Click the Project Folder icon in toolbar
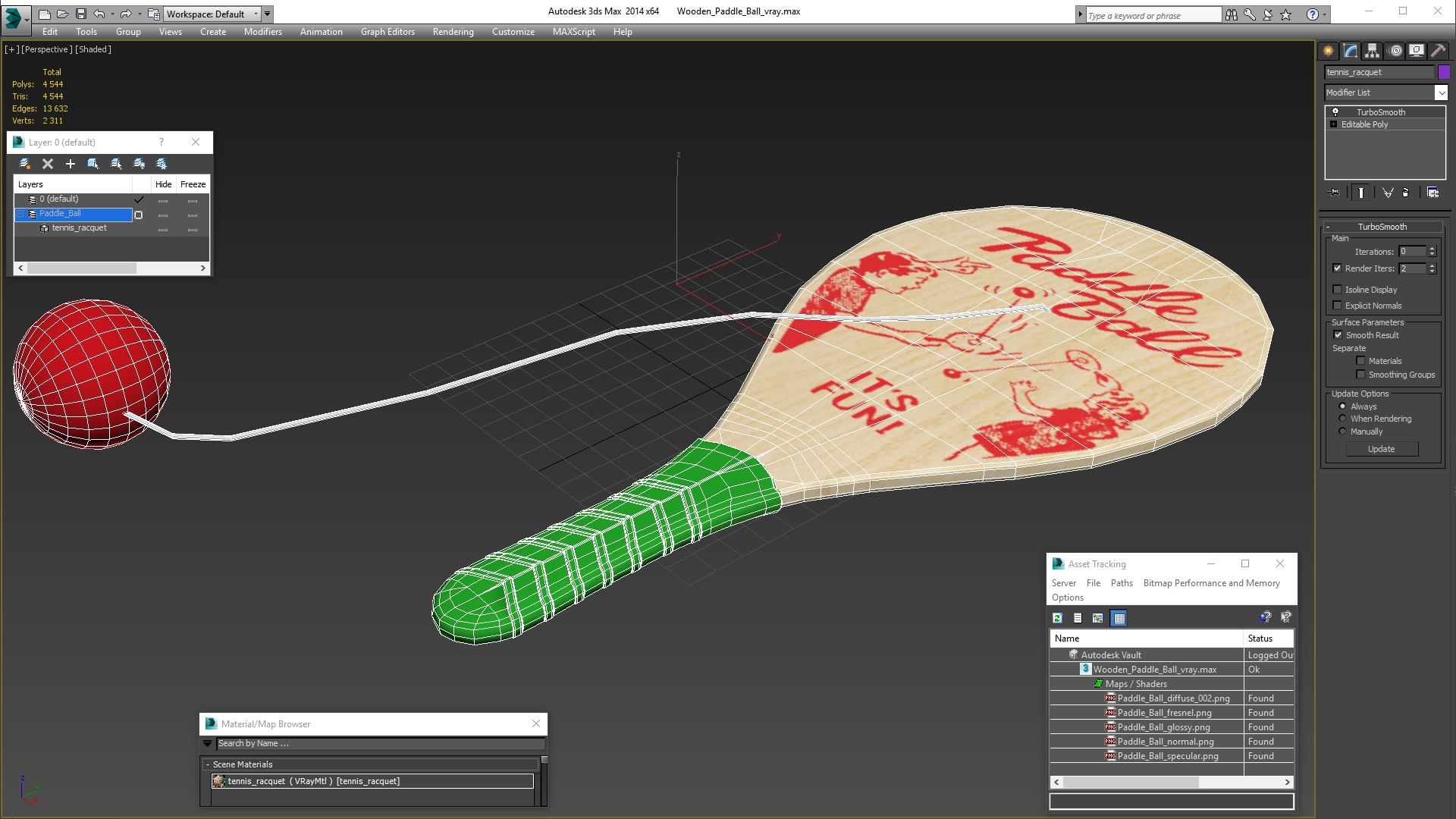 153,14
